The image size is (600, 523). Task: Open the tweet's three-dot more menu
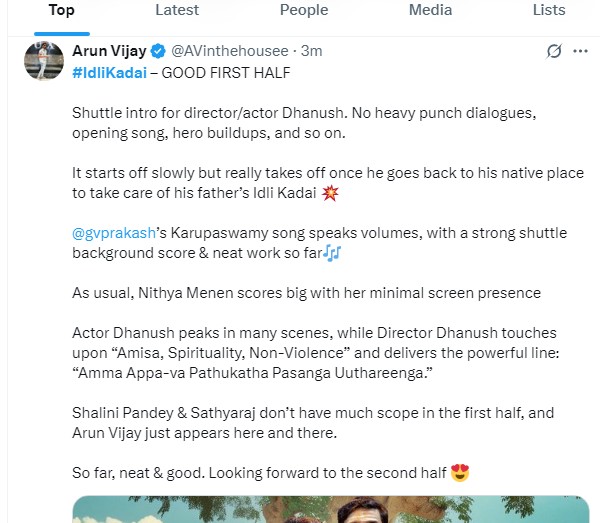click(580, 51)
